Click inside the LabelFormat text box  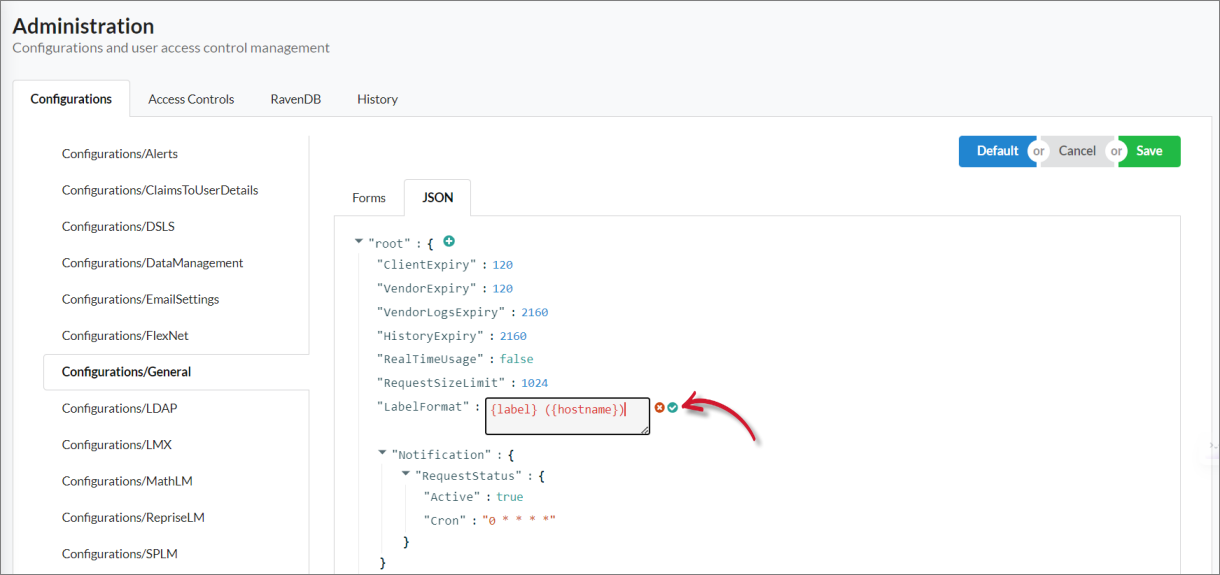pyautogui.click(x=567, y=415)
